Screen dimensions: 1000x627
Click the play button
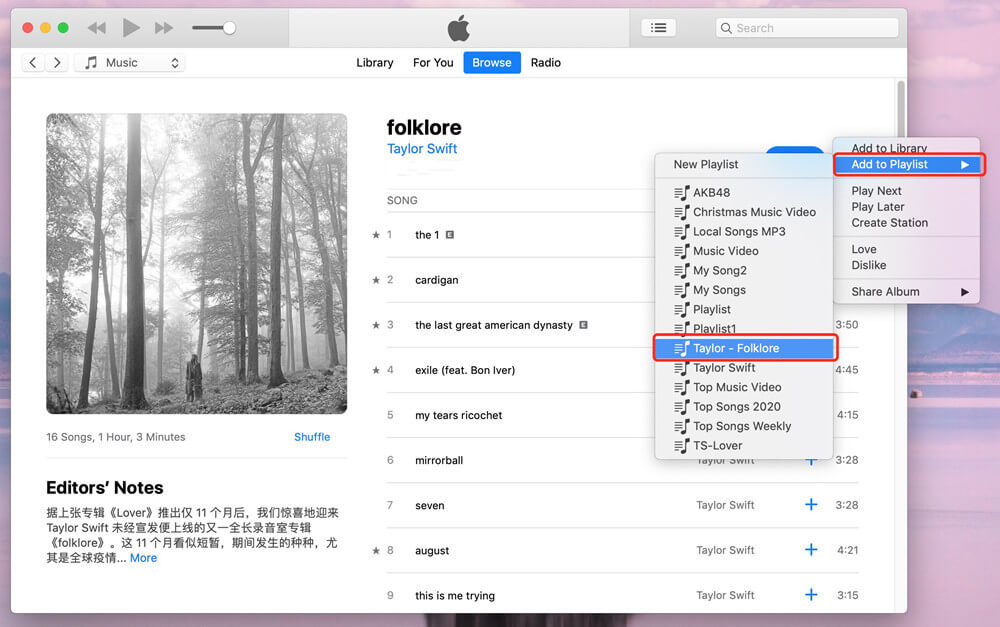(131, 27)
